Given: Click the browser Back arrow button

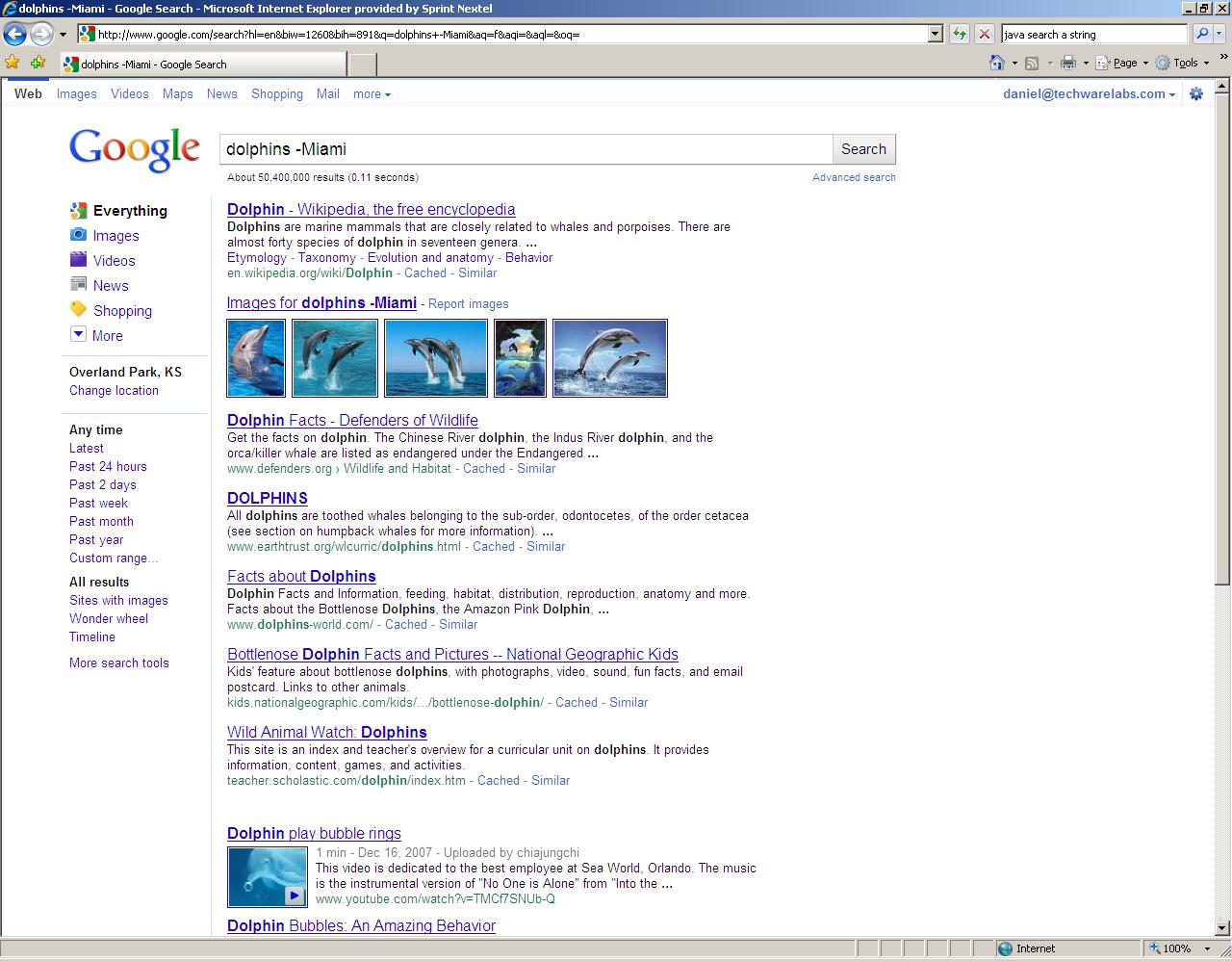Looking at the screenshot, I should click(x=14, y=34).
